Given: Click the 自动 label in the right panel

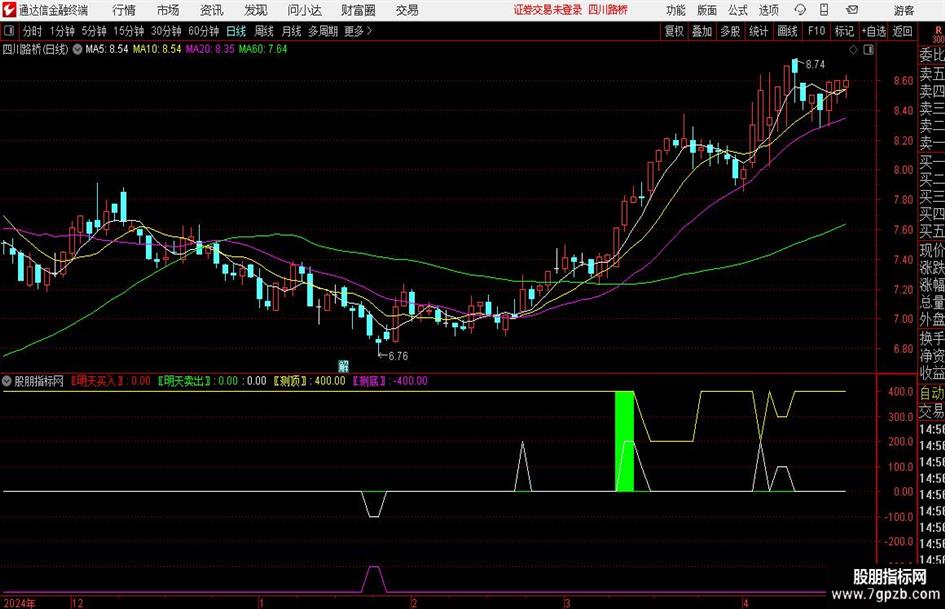Looking at the screenshot, I should coord(932,393).
